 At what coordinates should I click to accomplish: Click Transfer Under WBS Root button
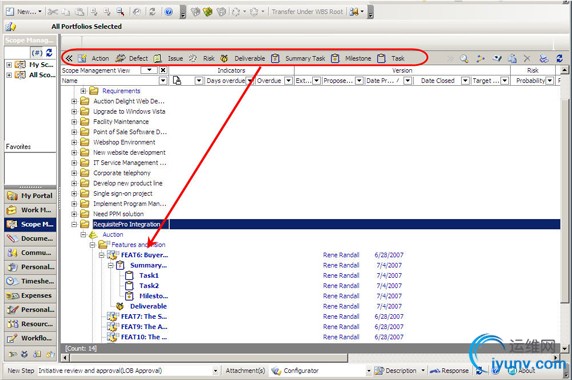[x=307, y=12]
